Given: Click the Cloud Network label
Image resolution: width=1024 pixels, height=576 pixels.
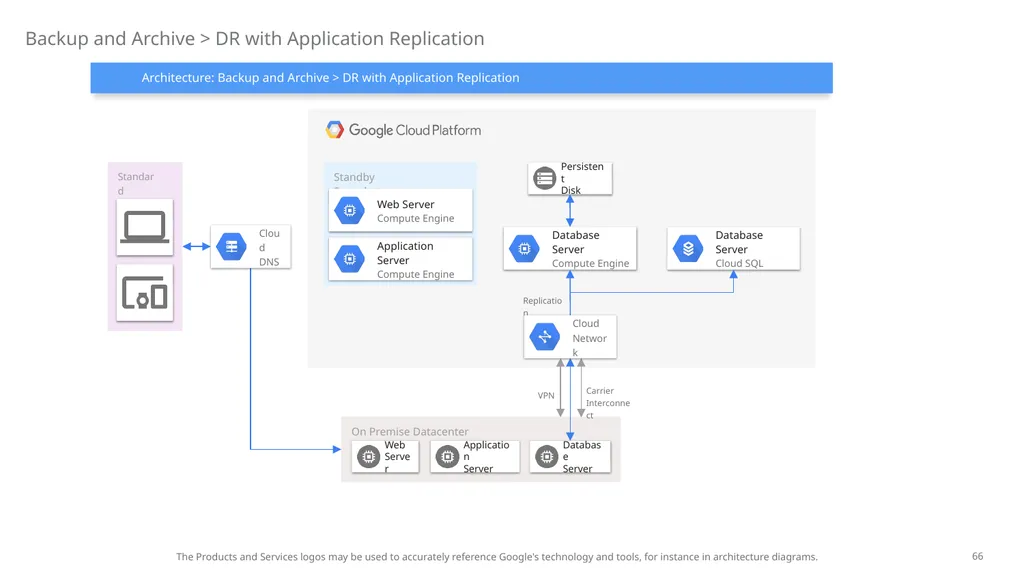Looking at the screenshot, I should point(590,338).
